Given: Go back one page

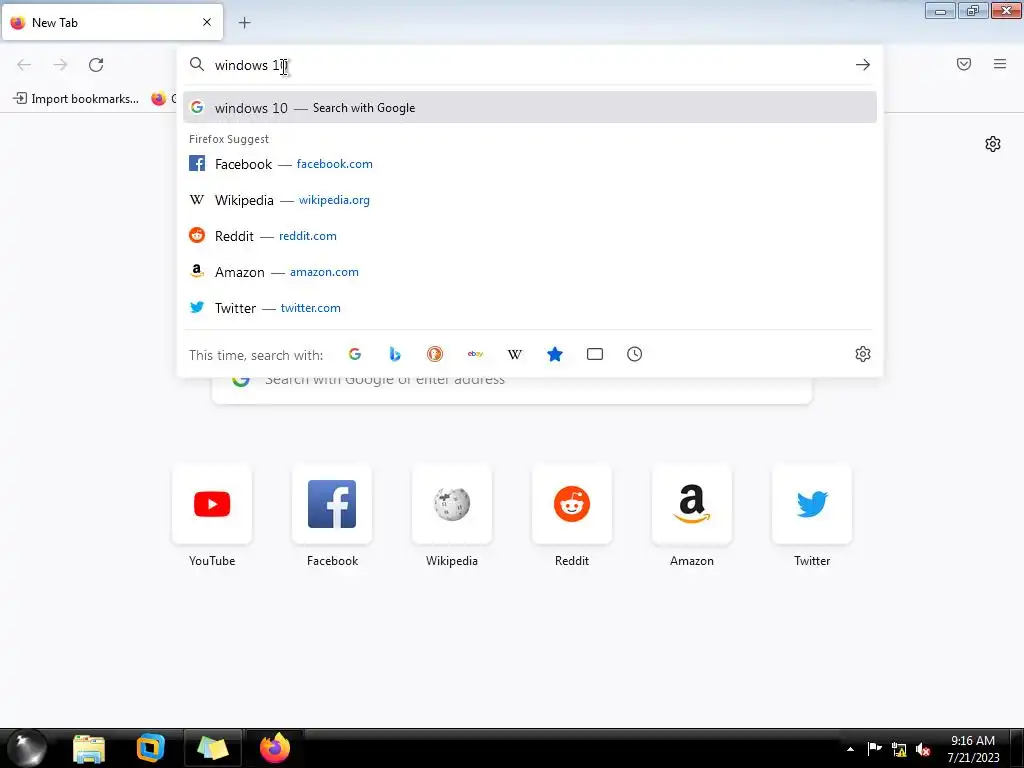Looking at the screenshot, I should 24,65.
